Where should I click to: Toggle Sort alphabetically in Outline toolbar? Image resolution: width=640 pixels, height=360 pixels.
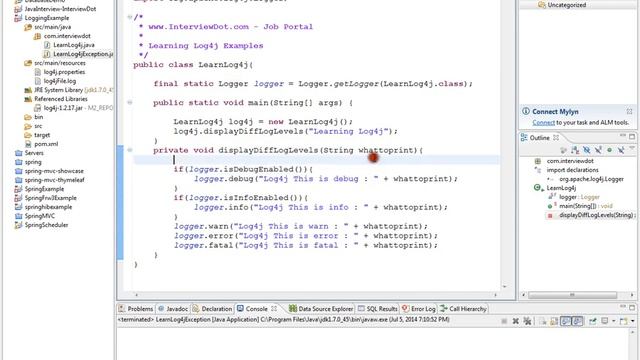tap(575, 150)
